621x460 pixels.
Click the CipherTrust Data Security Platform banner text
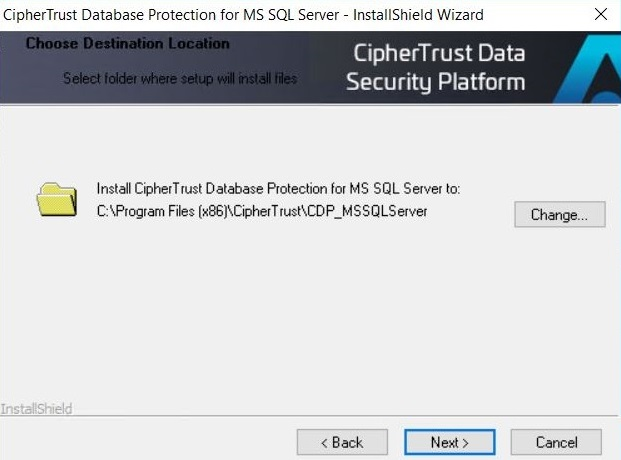[x=436, y=67]
